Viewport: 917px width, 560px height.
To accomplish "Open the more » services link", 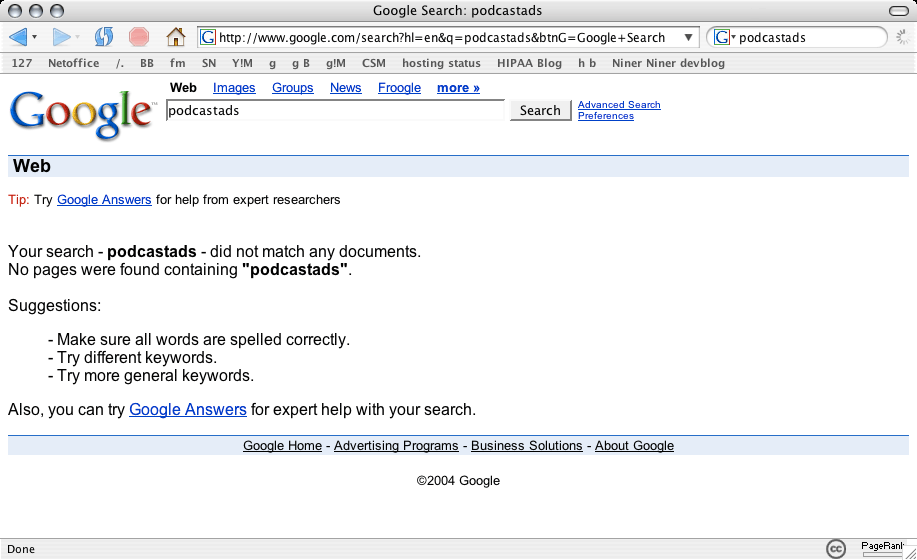I will click(x=458, y=88).
